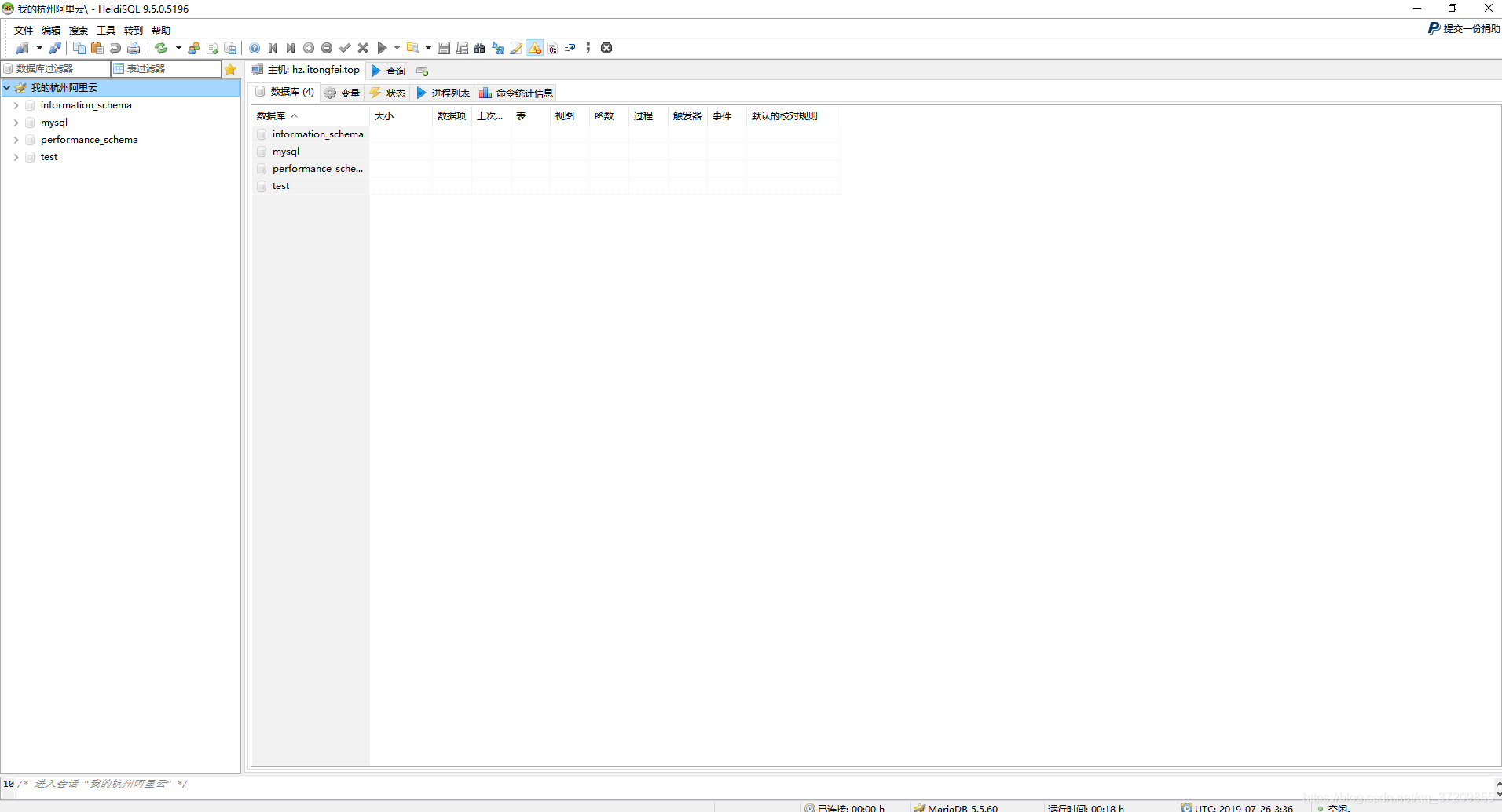The width and height of the screenshot is (1502, 812).
Task: Go to first row icon
Action: pyautogui.click(x=273, y=48)
